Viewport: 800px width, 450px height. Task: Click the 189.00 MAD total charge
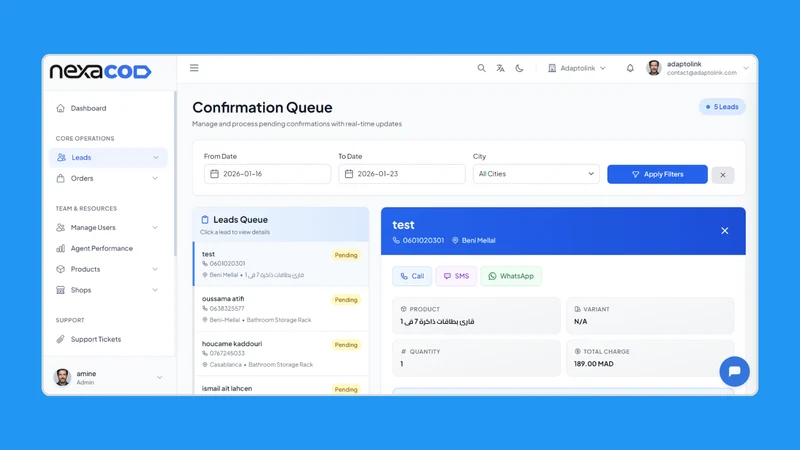[x=593, y=364]
